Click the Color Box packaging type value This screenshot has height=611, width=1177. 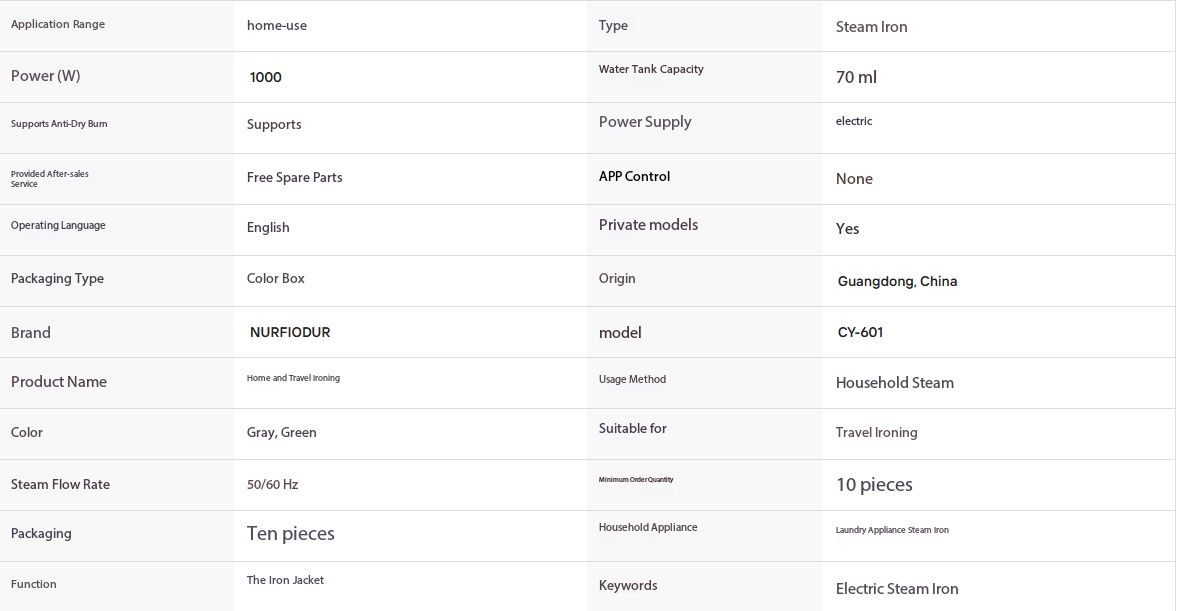[x=275, y=278]
